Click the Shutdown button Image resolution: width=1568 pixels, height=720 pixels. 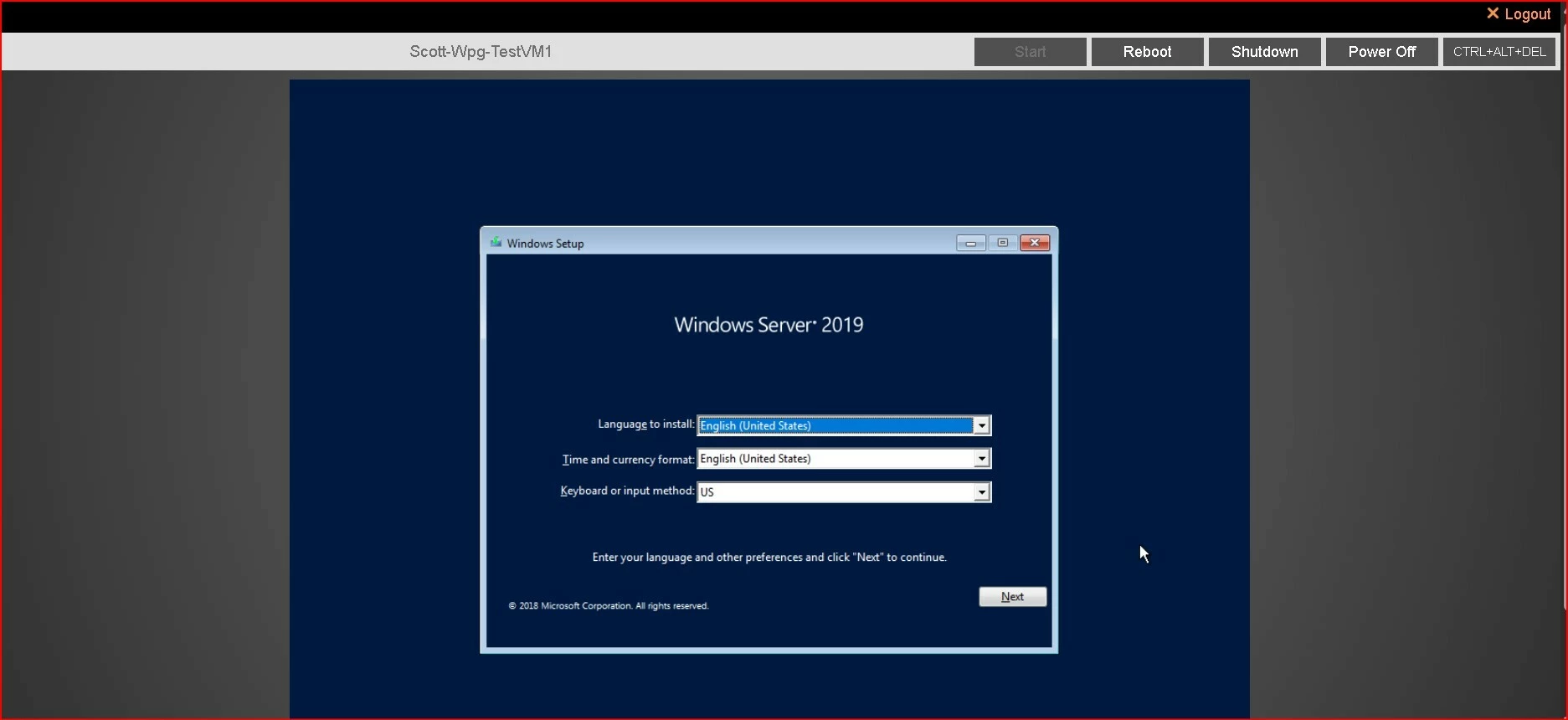click(x=1264, y=52)
